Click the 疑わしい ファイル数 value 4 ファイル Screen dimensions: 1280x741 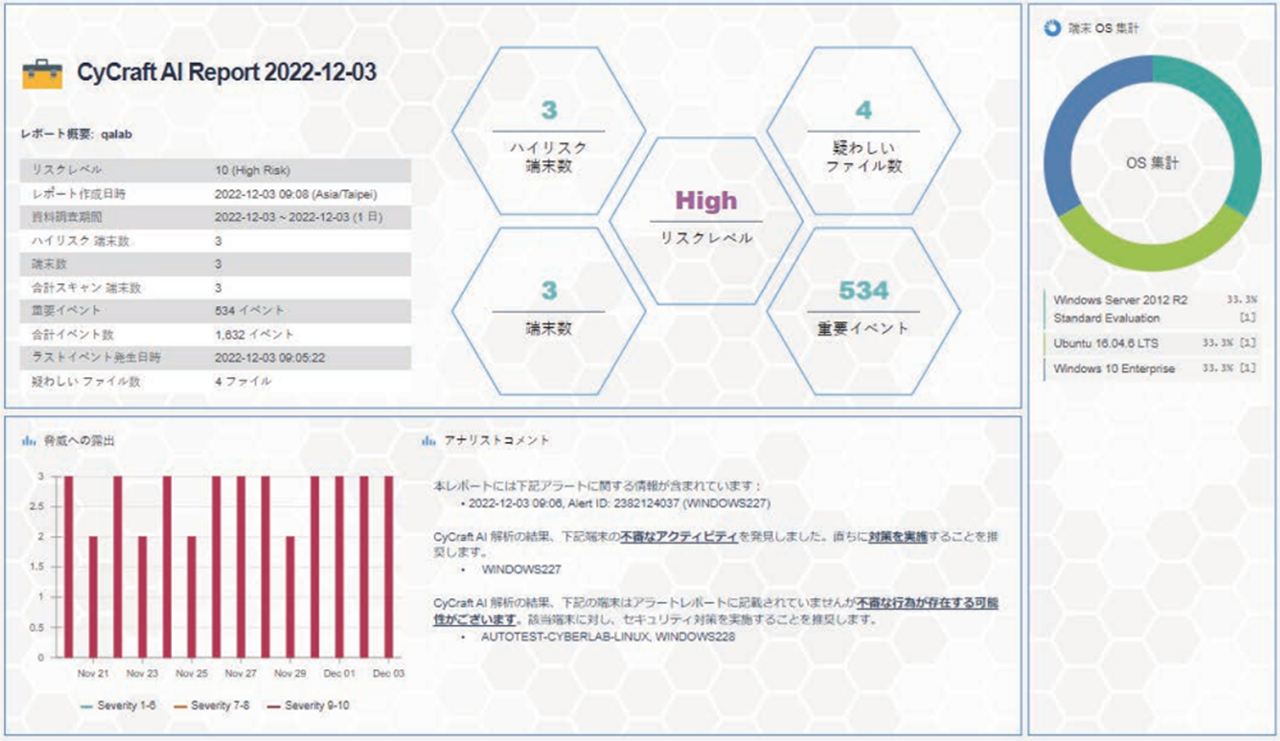[x=242, y=381]
